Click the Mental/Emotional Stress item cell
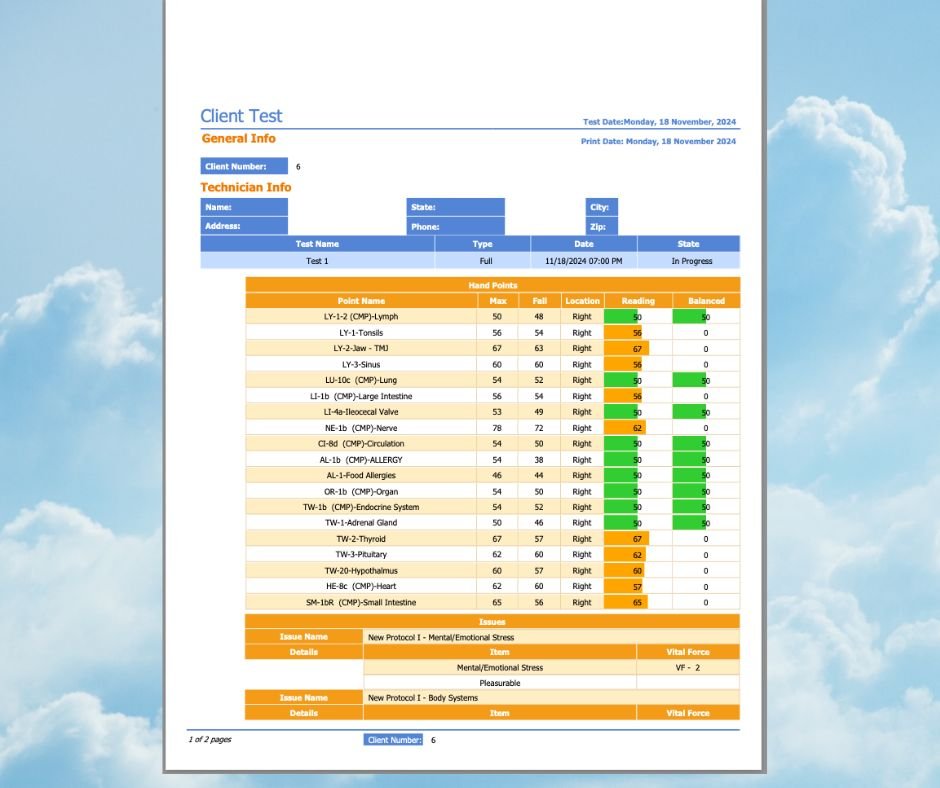 (x=500, y=667)
